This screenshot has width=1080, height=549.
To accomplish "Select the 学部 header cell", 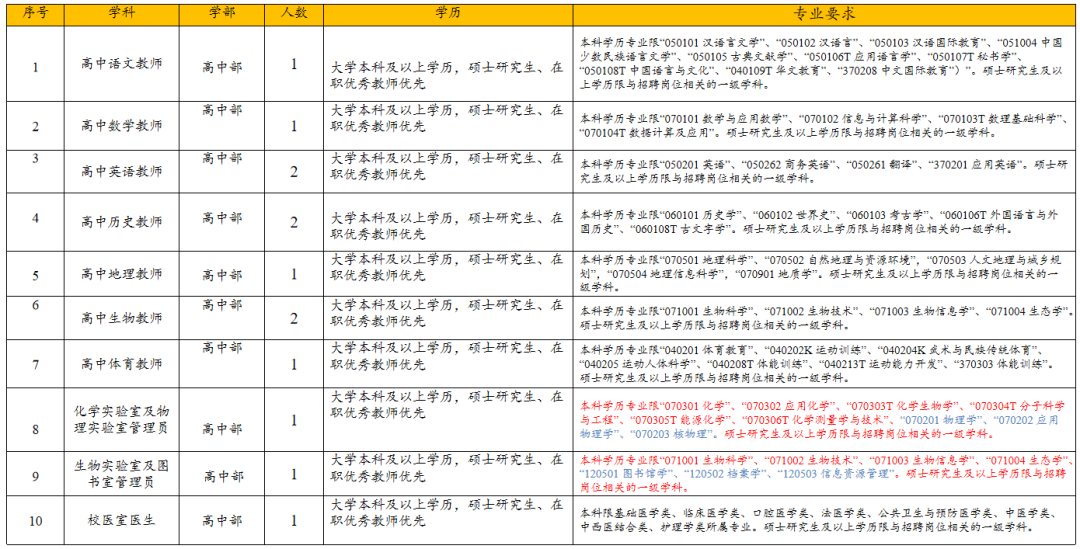I will pyautogui.click(x=222, y=14).
